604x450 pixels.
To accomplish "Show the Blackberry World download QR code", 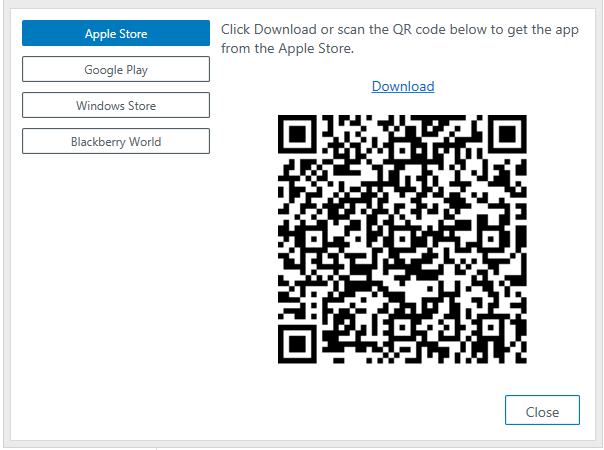I will [x=116, y=141].
